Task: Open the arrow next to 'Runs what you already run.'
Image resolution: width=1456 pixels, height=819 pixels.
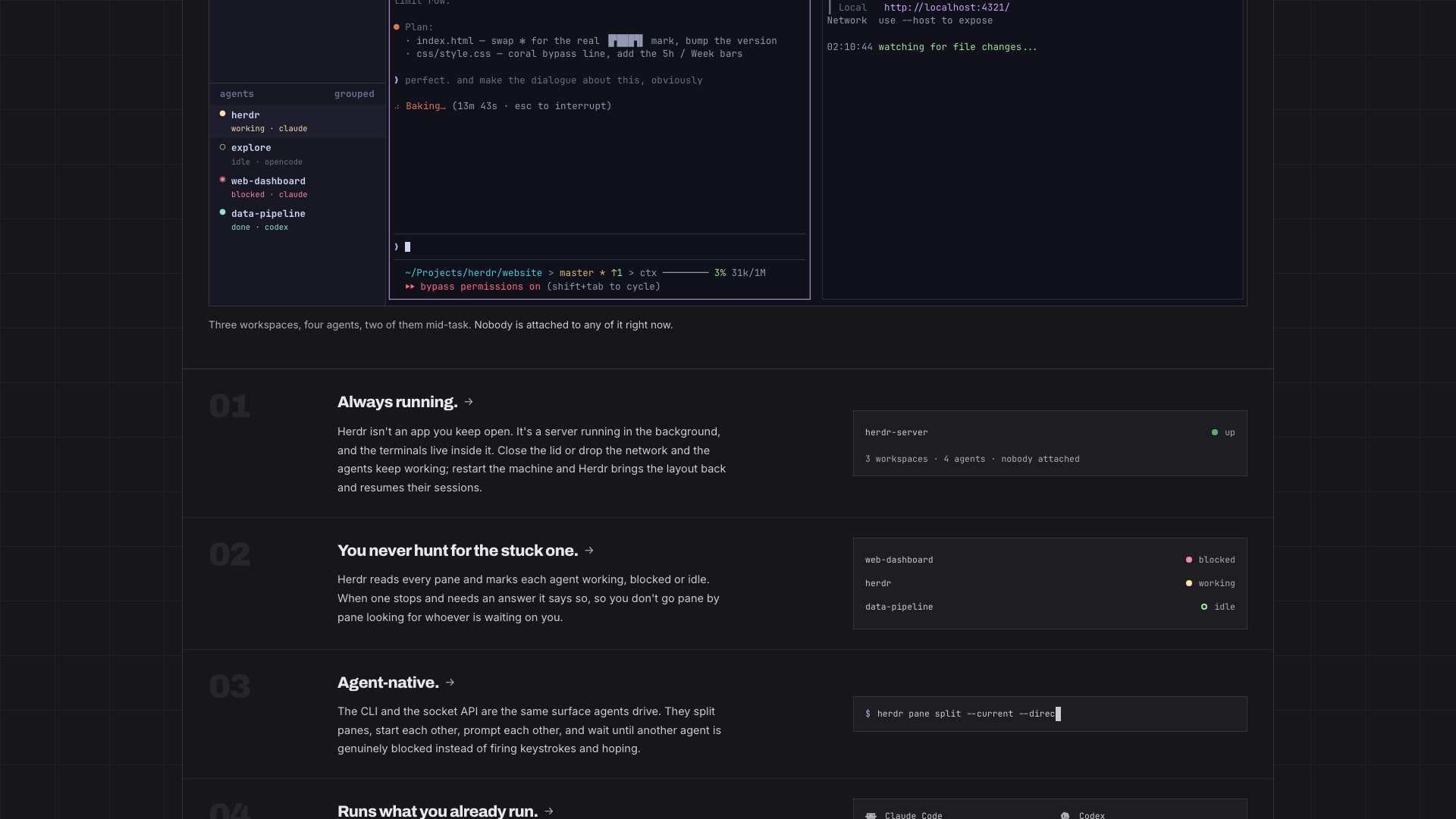Action: [x=549, y=811]
